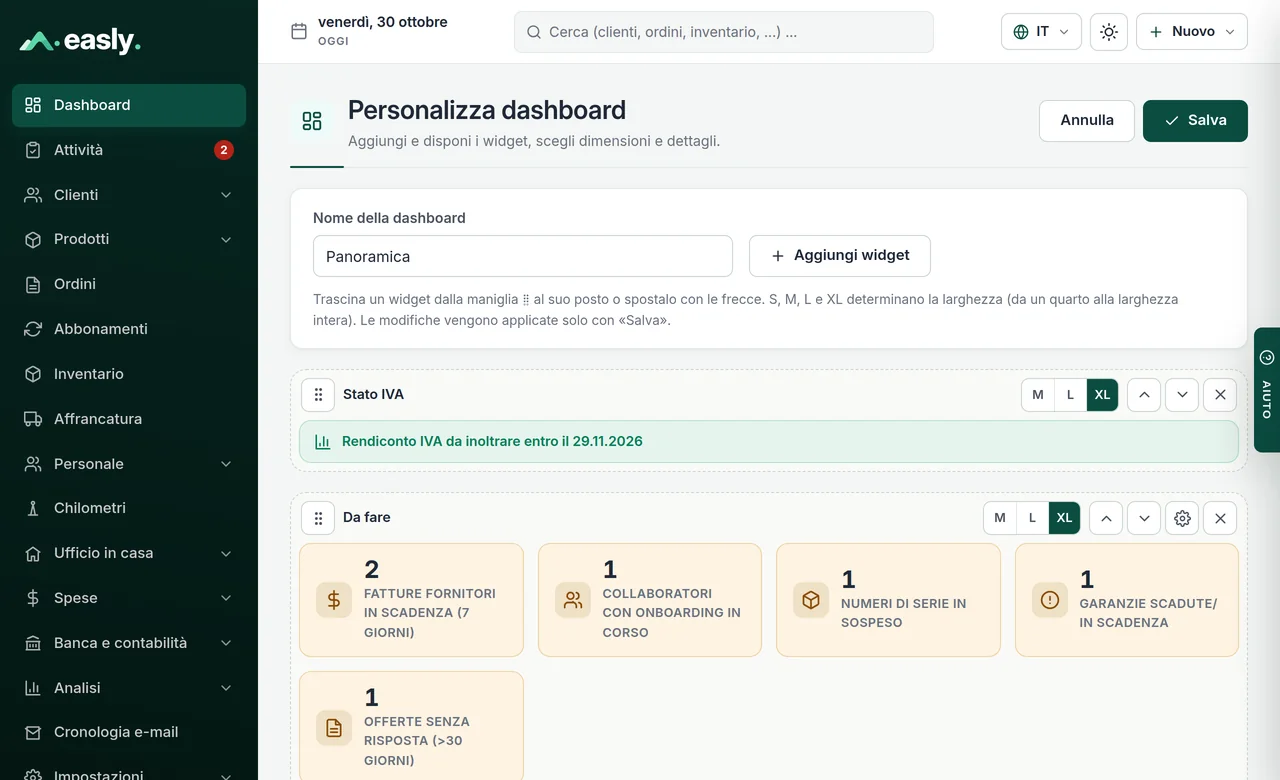The image size is (1280, 780).
Task: Move Stato IVA widget up
Action: point(1144,395)
